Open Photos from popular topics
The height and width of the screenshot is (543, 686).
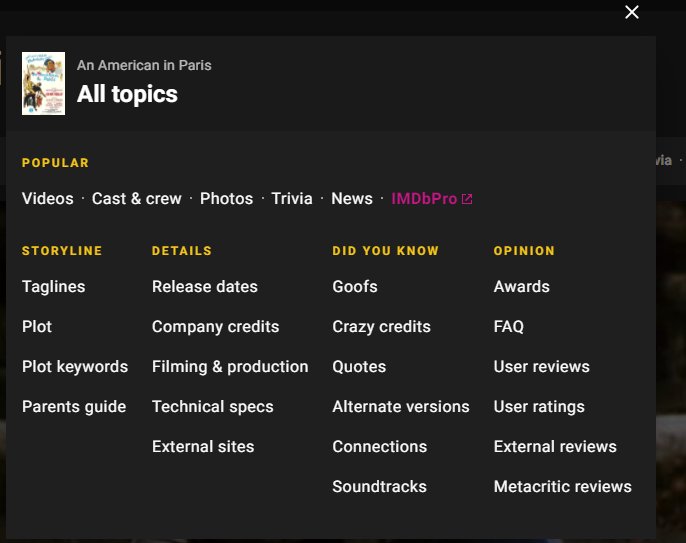pyautogui.click(x=226, y=199)
